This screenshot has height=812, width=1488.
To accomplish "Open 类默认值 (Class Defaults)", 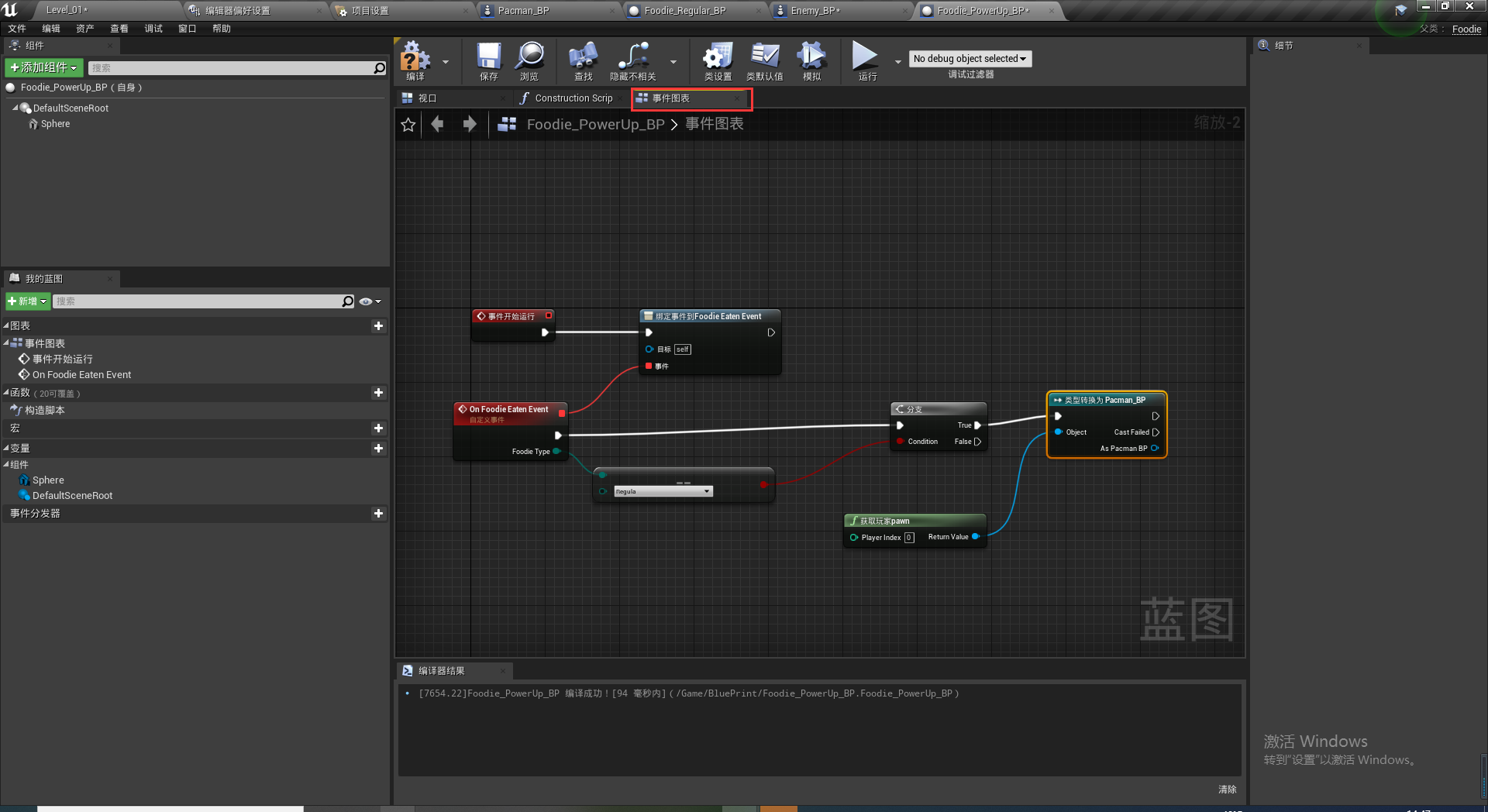I will (765, 60).
